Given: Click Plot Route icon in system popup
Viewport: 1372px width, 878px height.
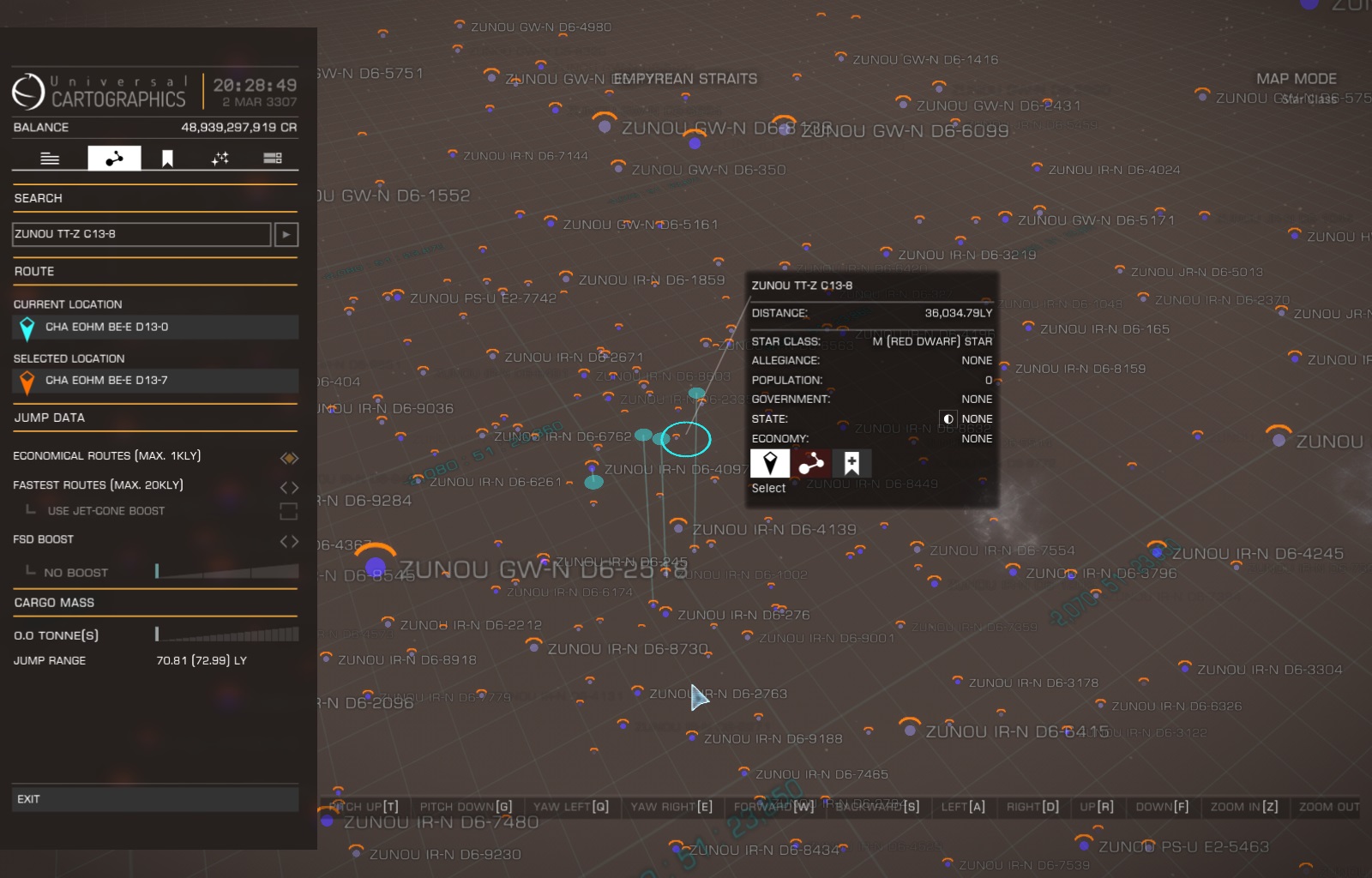Looking at the screenshot, I should click(x=810, y=463).
